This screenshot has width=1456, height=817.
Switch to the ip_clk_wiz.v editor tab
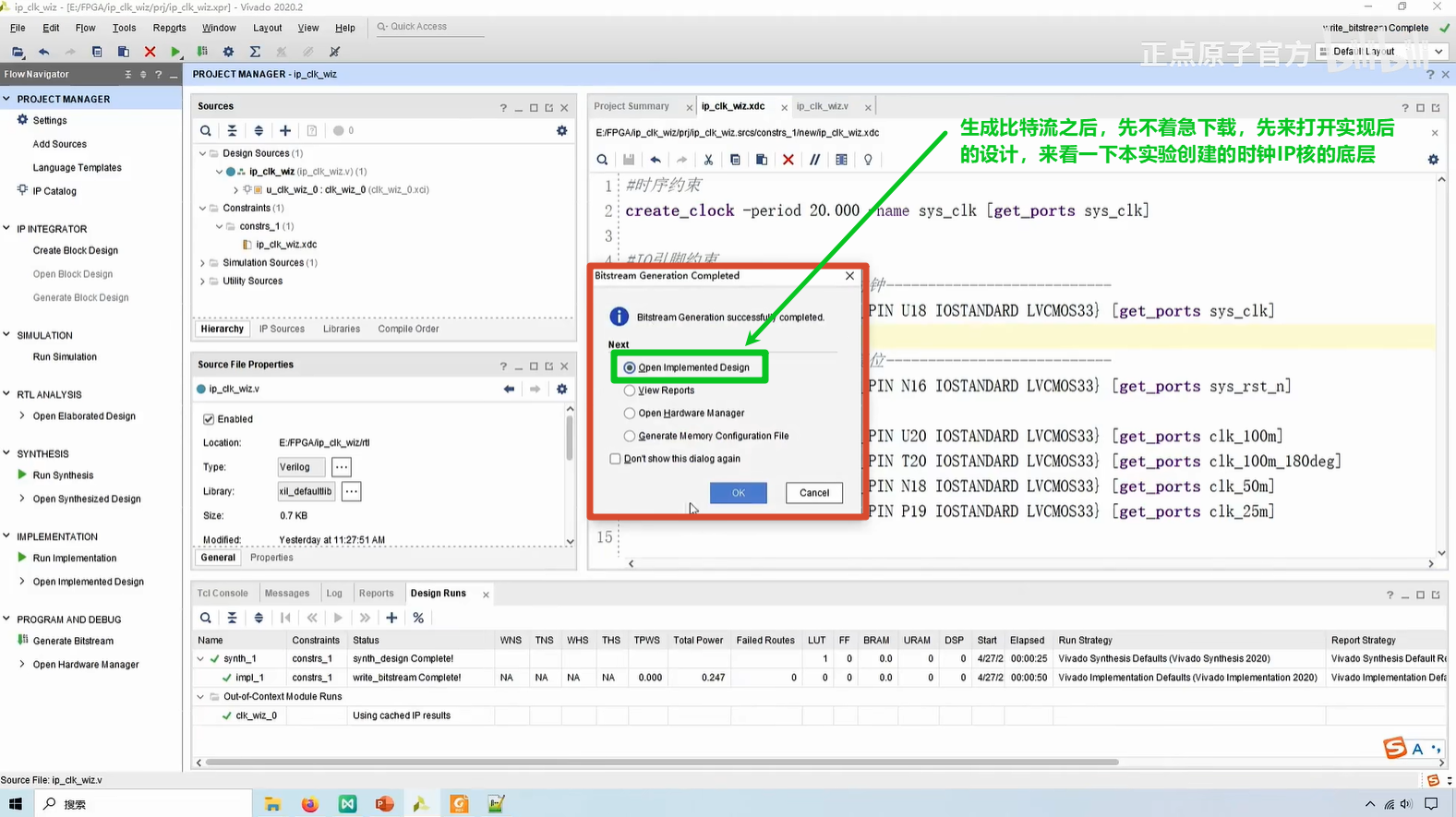(822, 106)
